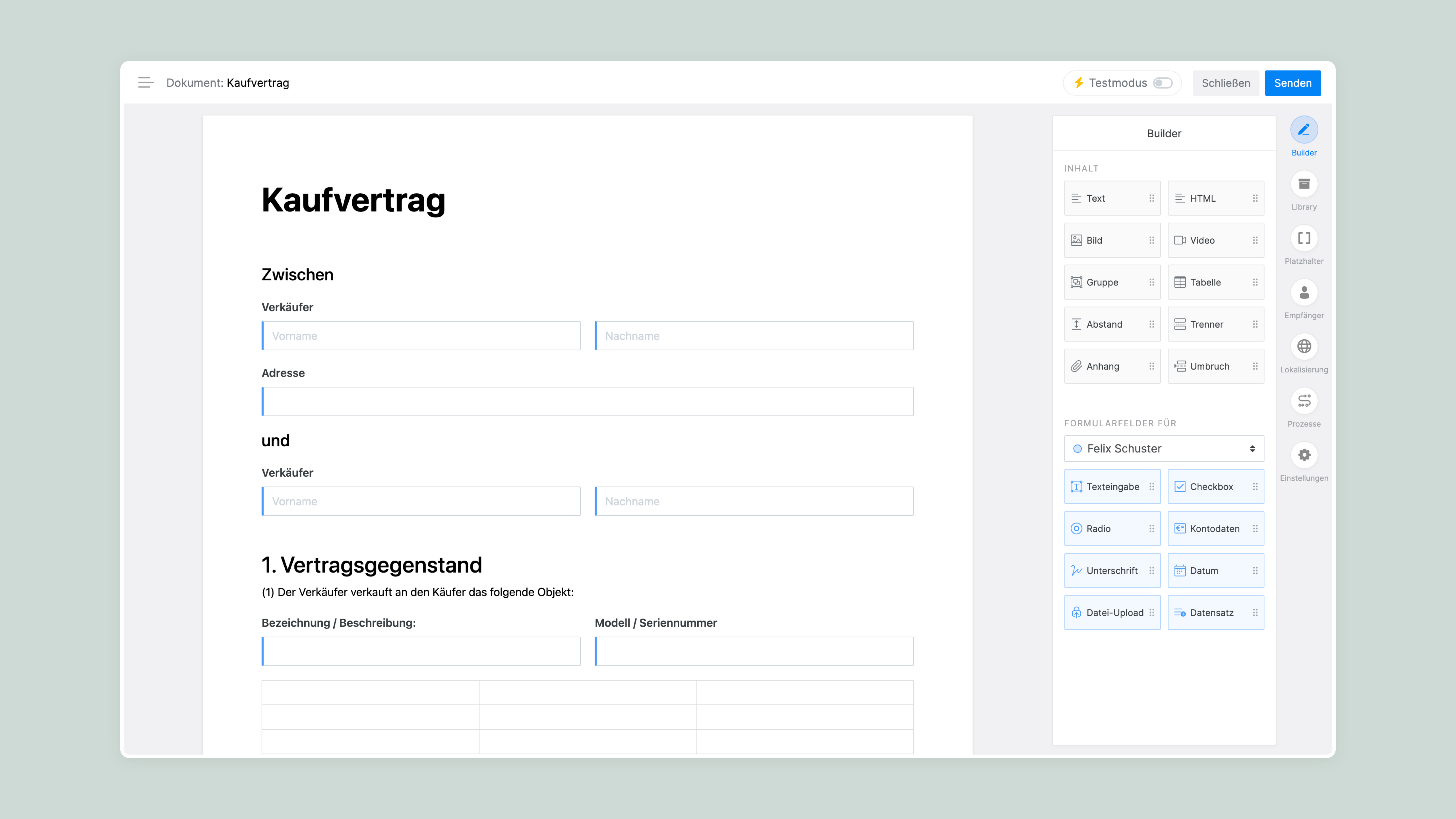Select the Builder pencil icon

pyautogui.click(x=1304, y=130)
